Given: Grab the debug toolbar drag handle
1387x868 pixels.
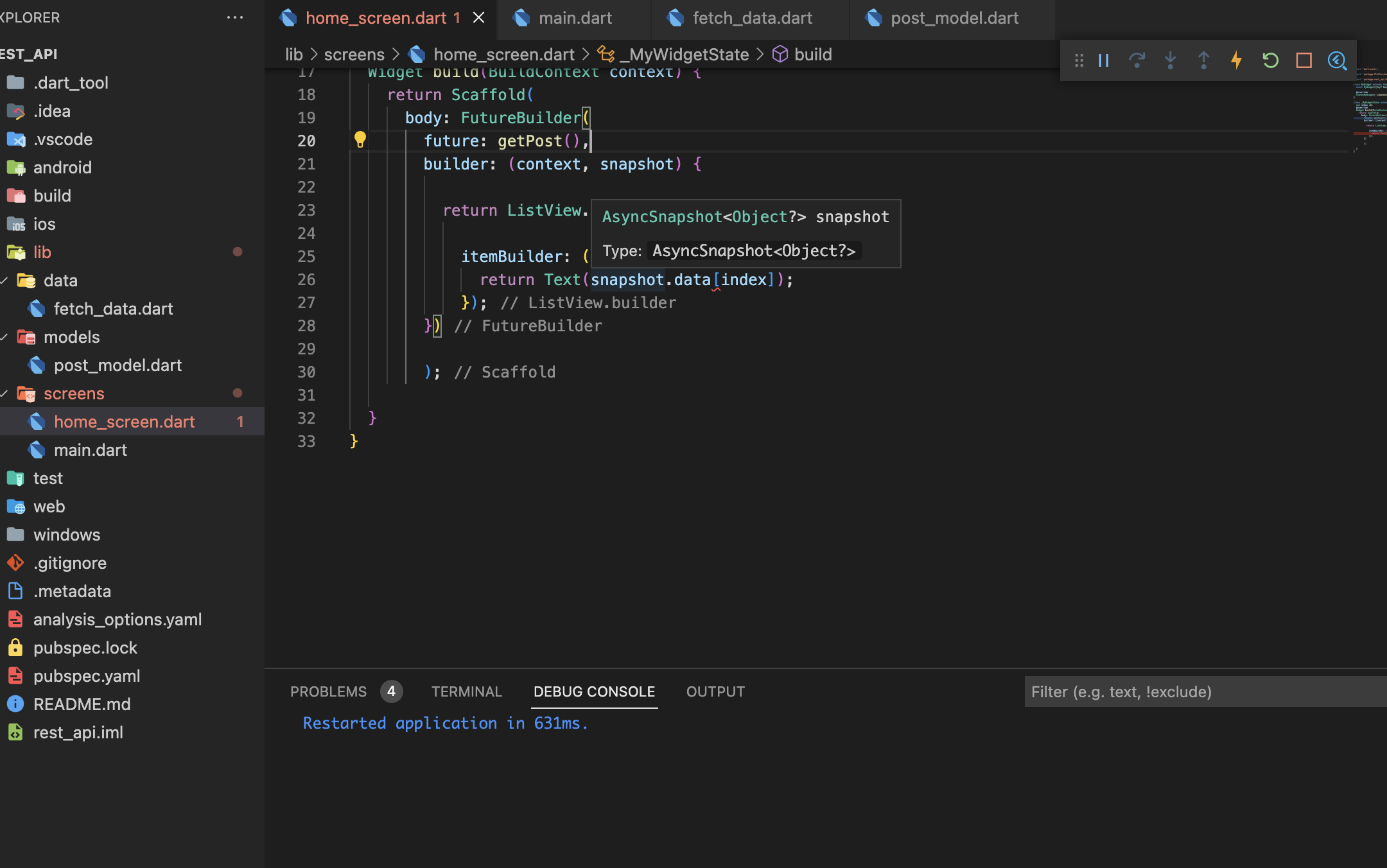Looking at the screenshot, I should [1079, 60].
